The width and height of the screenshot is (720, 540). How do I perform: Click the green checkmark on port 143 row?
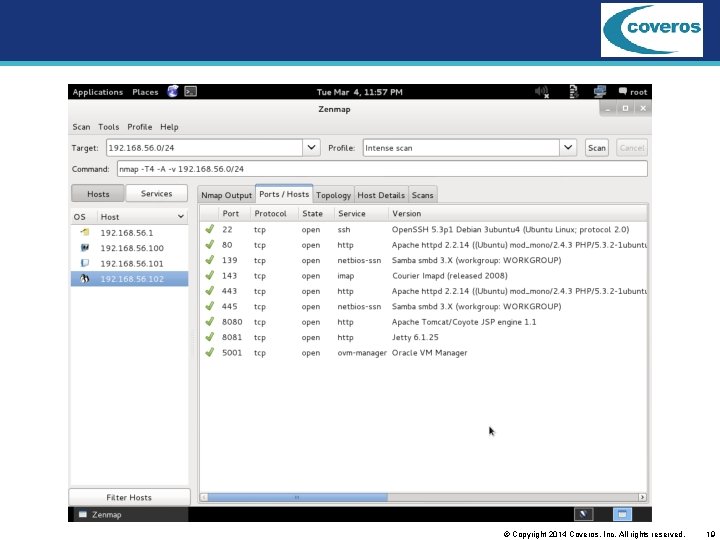210,276
